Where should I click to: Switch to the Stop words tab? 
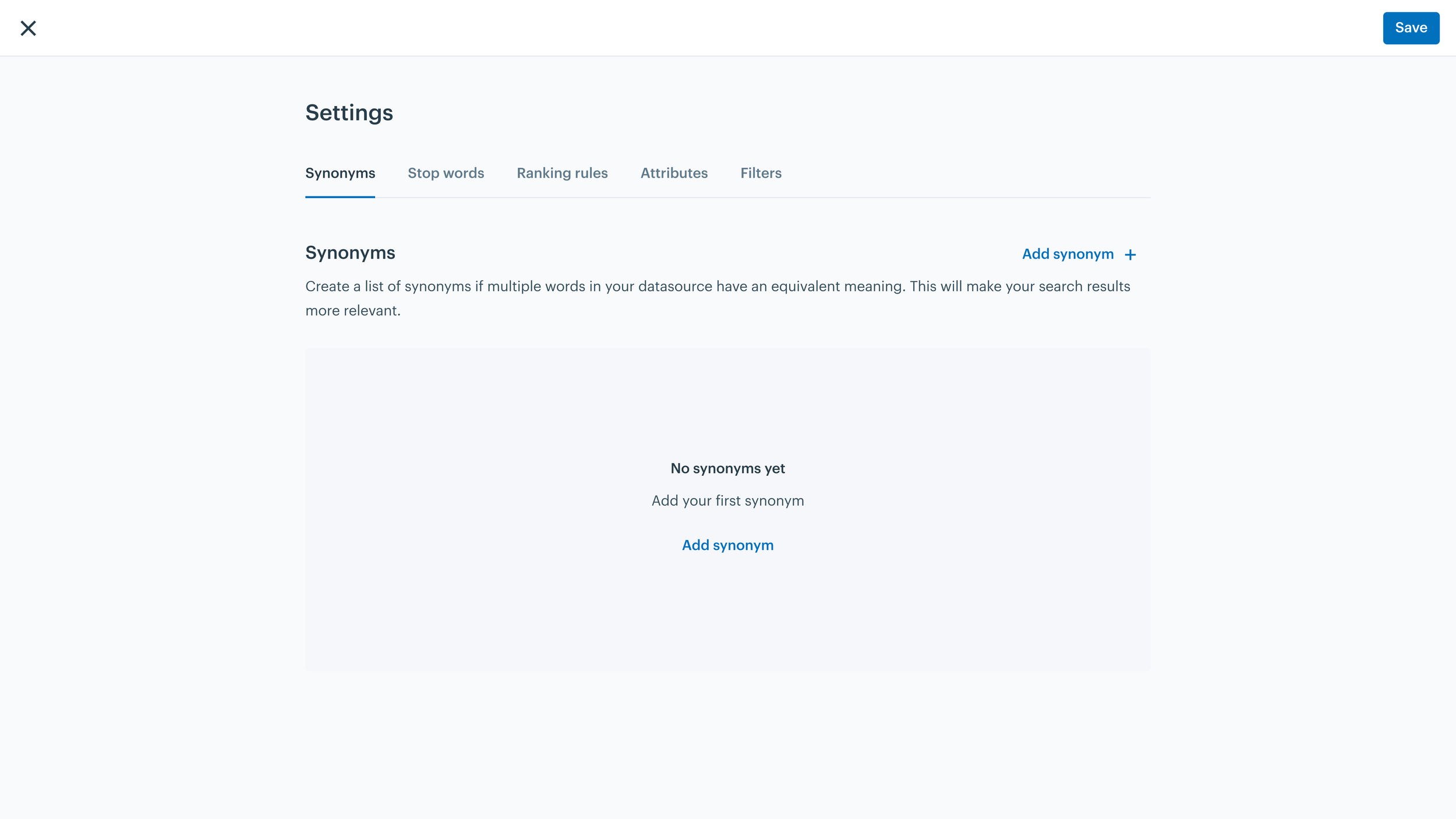point(446,173)
